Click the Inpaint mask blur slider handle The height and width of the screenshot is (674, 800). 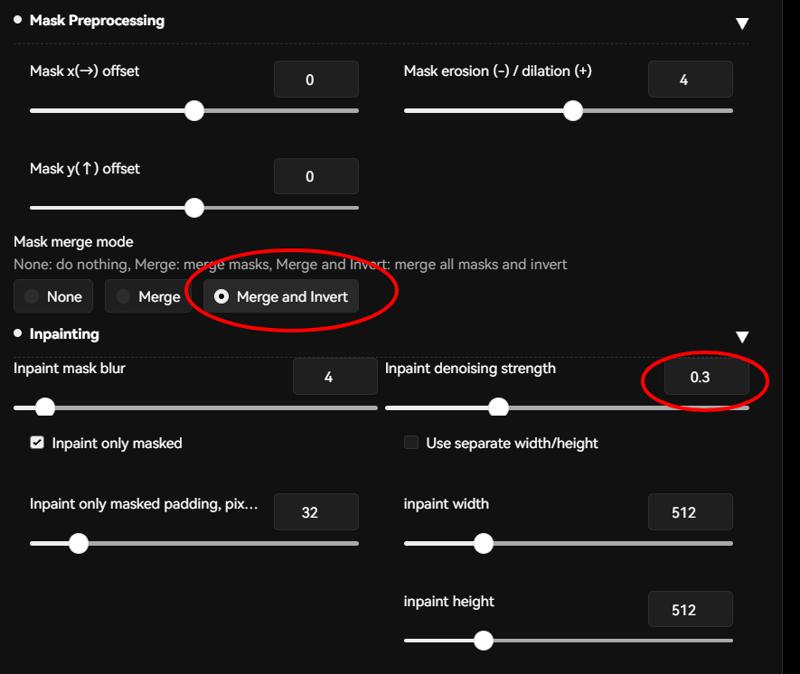(45, 408)
